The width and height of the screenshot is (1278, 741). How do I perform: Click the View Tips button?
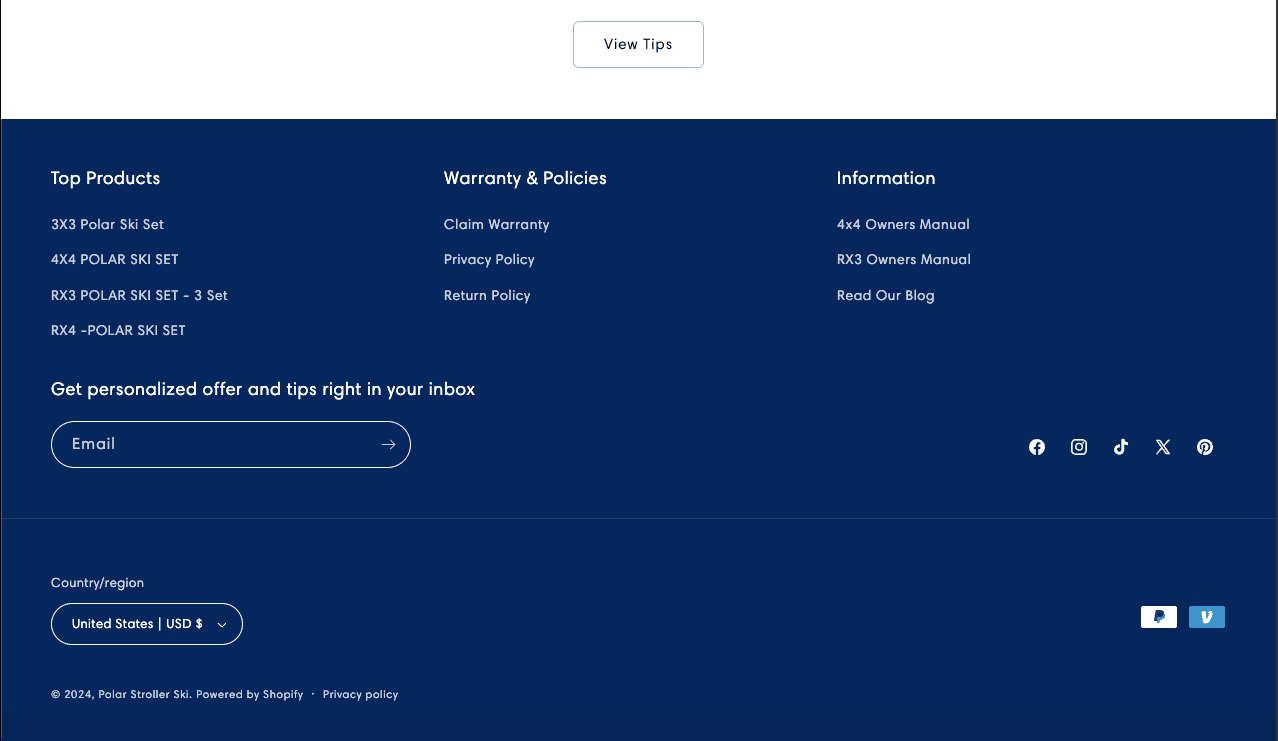tap(638, 45)
